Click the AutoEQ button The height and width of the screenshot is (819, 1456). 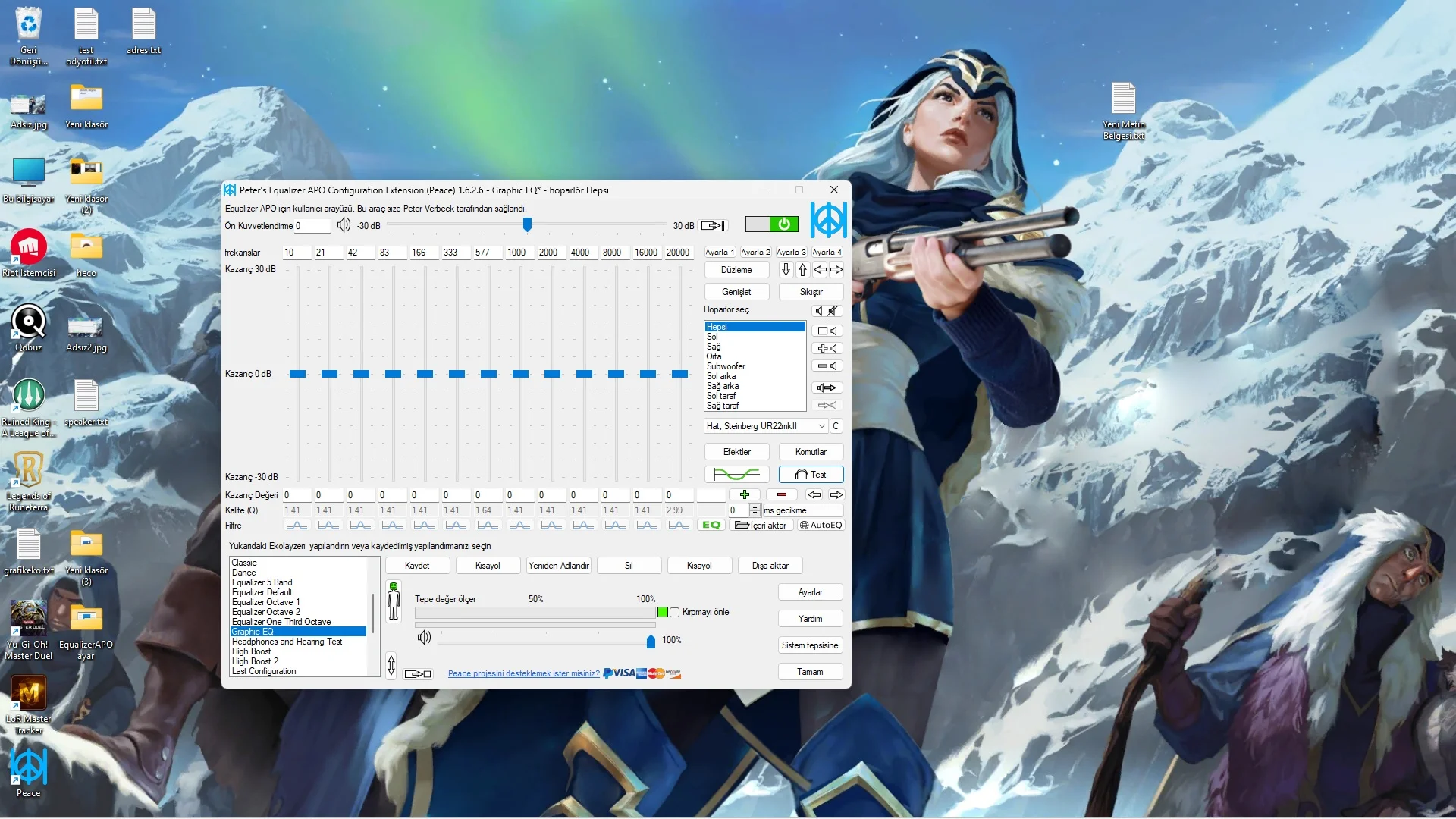coord(821,526)
